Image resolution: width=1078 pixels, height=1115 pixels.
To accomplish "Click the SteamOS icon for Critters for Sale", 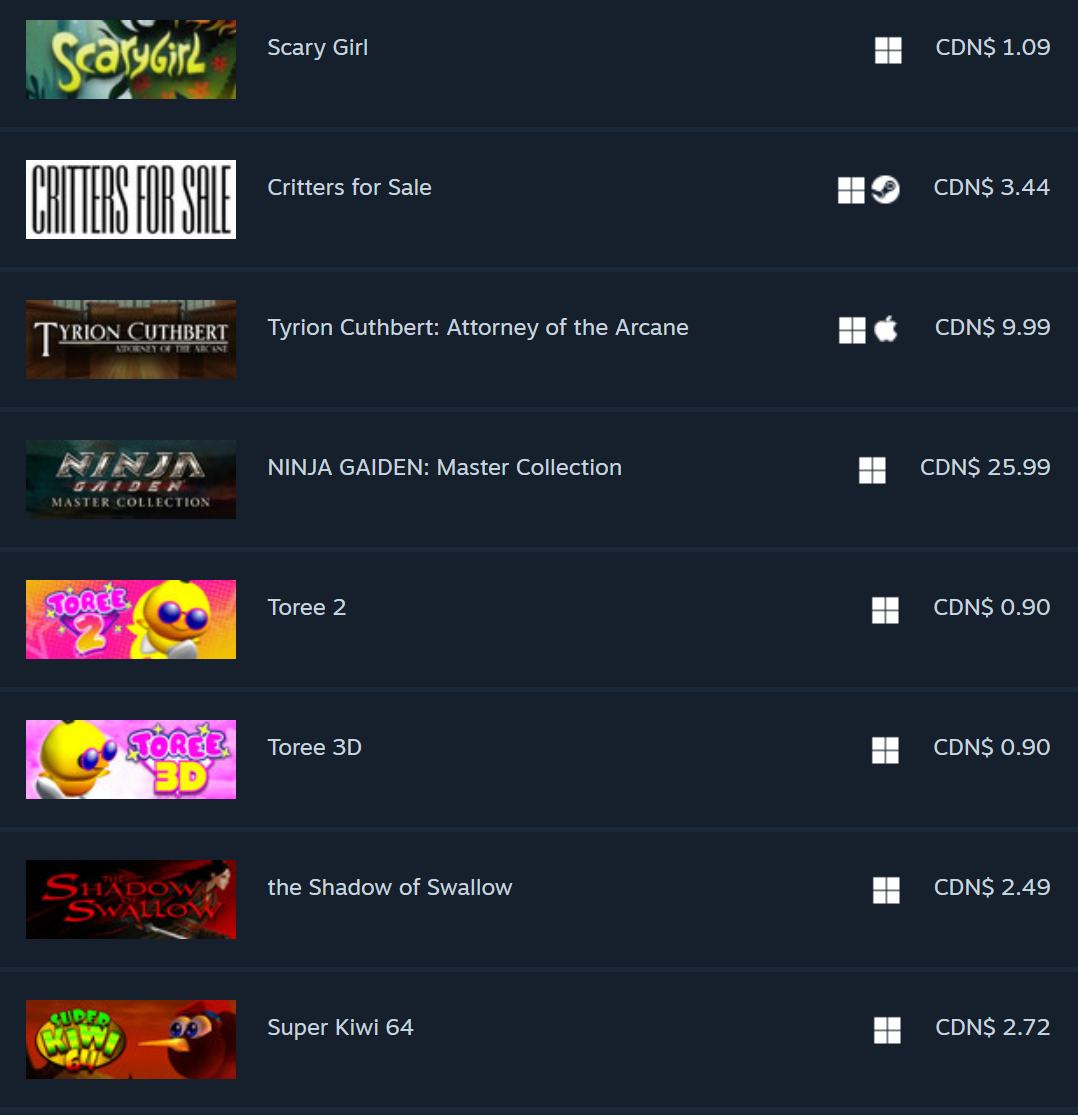I will (885, 190).
